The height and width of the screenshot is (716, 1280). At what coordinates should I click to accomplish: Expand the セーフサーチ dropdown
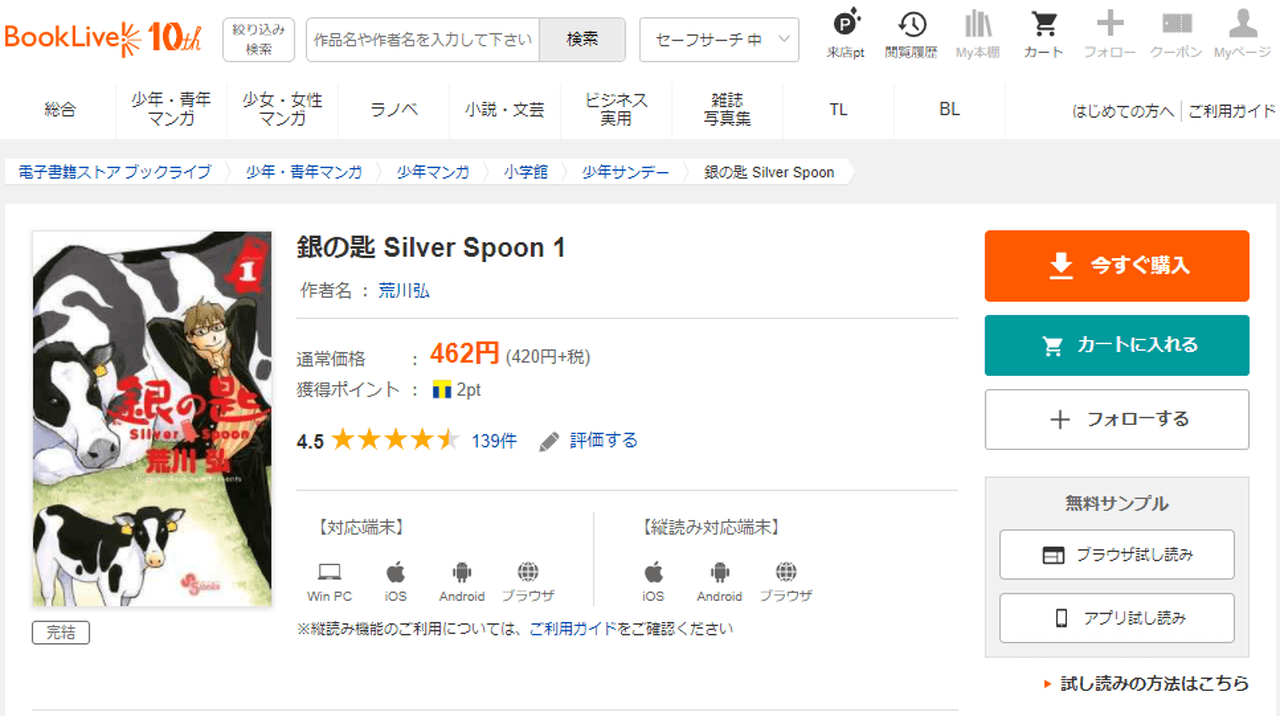[719, 40]
